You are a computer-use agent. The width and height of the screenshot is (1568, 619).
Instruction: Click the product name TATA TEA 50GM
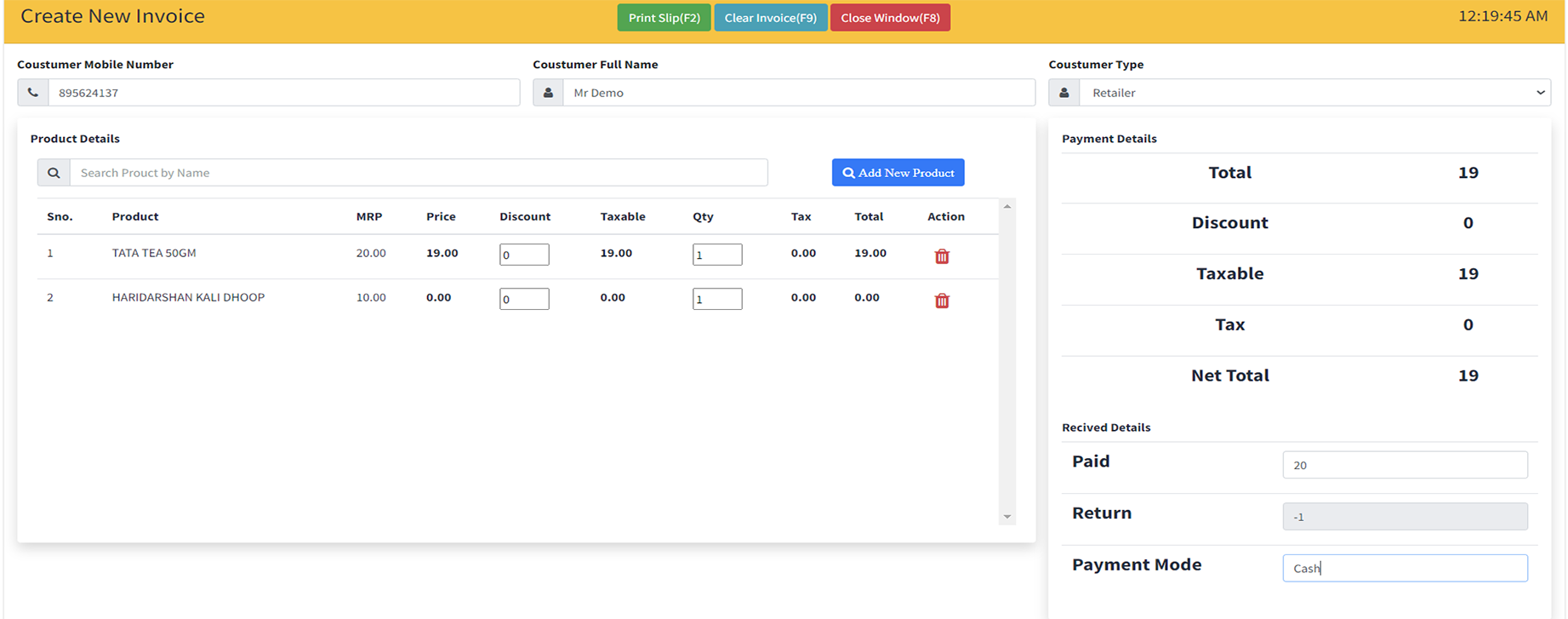tap(154, 253)
